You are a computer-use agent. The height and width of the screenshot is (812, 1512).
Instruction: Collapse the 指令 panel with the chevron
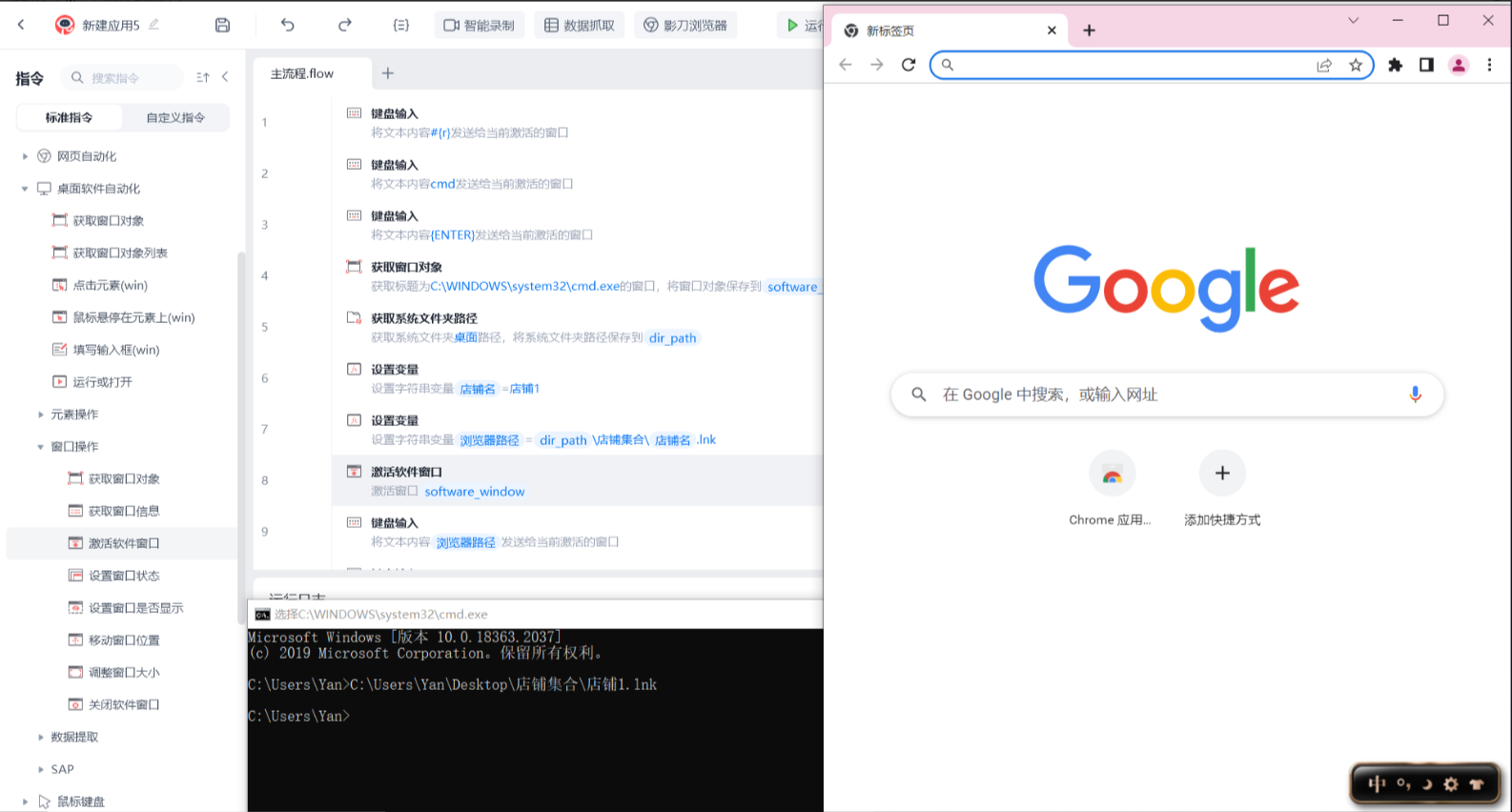click(225, 77)
